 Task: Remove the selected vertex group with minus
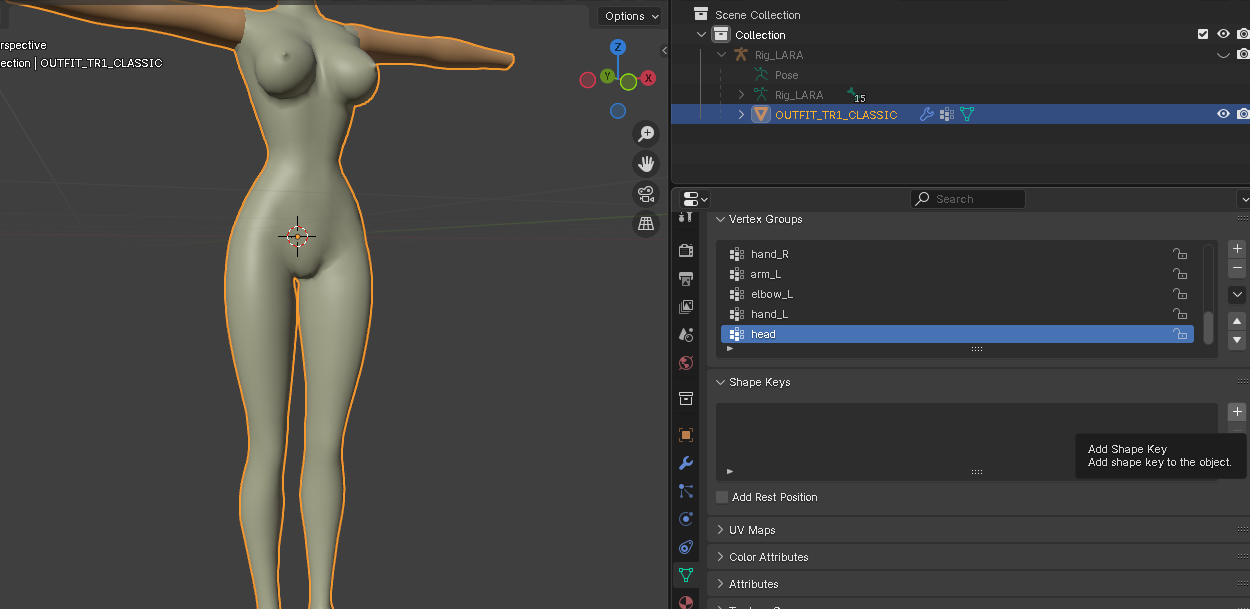coord(1237,268)
